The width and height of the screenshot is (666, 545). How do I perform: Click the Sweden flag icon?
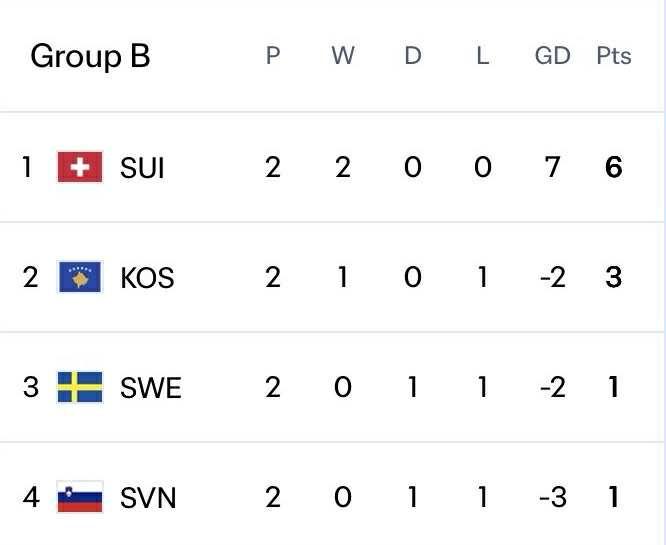click(80, 387)
